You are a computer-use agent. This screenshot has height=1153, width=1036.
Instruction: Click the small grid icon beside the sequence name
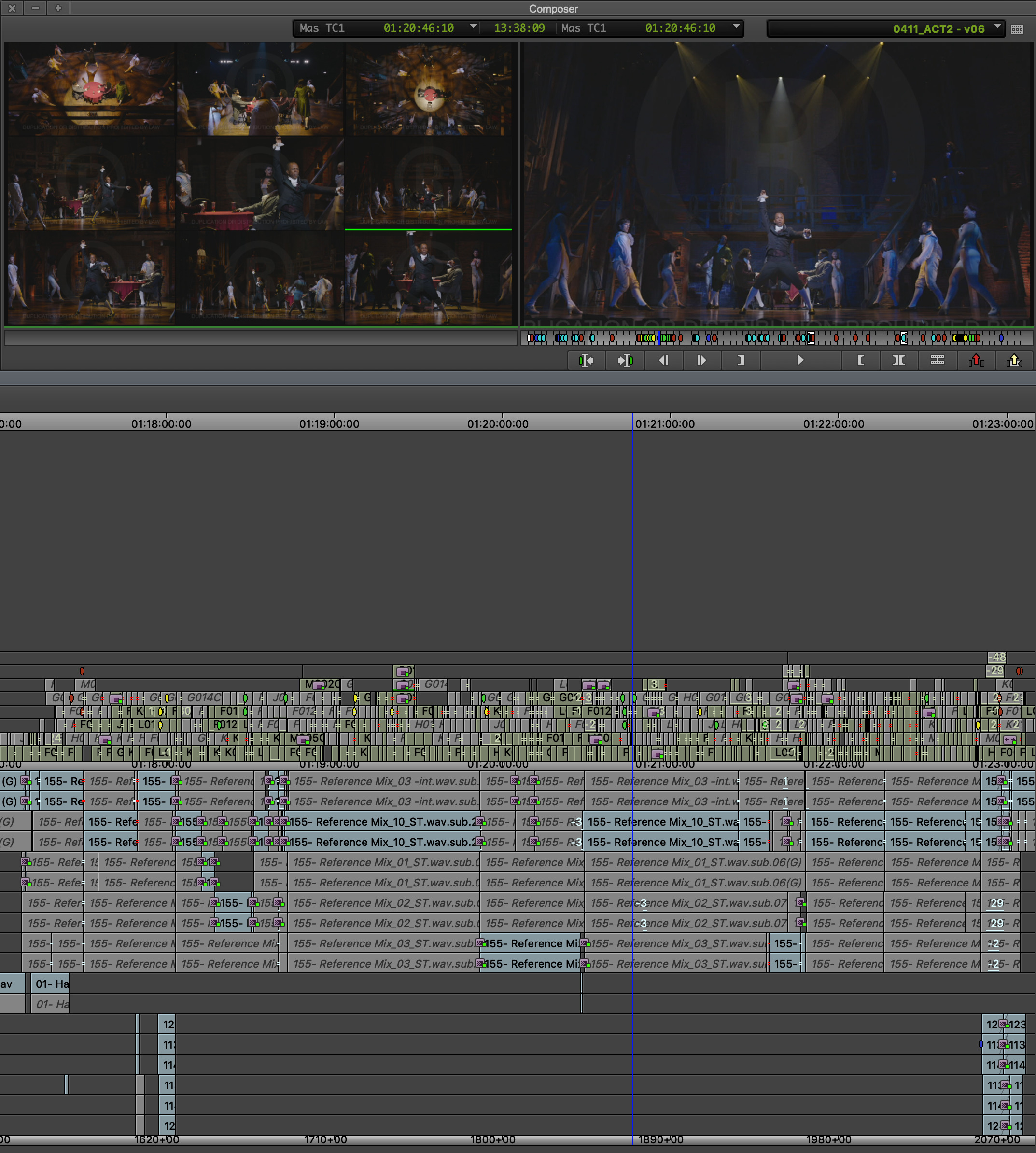(1017, 29)
